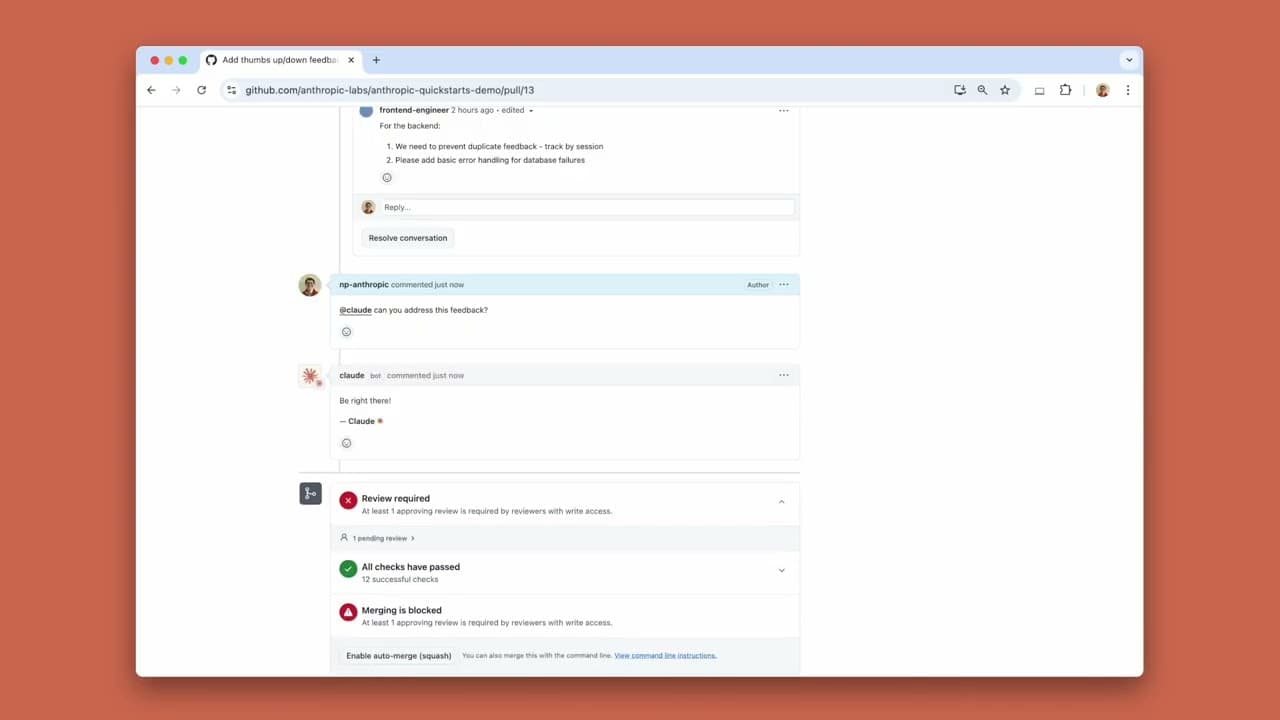Close the 'Add thumbs up/down feedback' tab
The image size is (1280, 720).
tap(351, 60)
